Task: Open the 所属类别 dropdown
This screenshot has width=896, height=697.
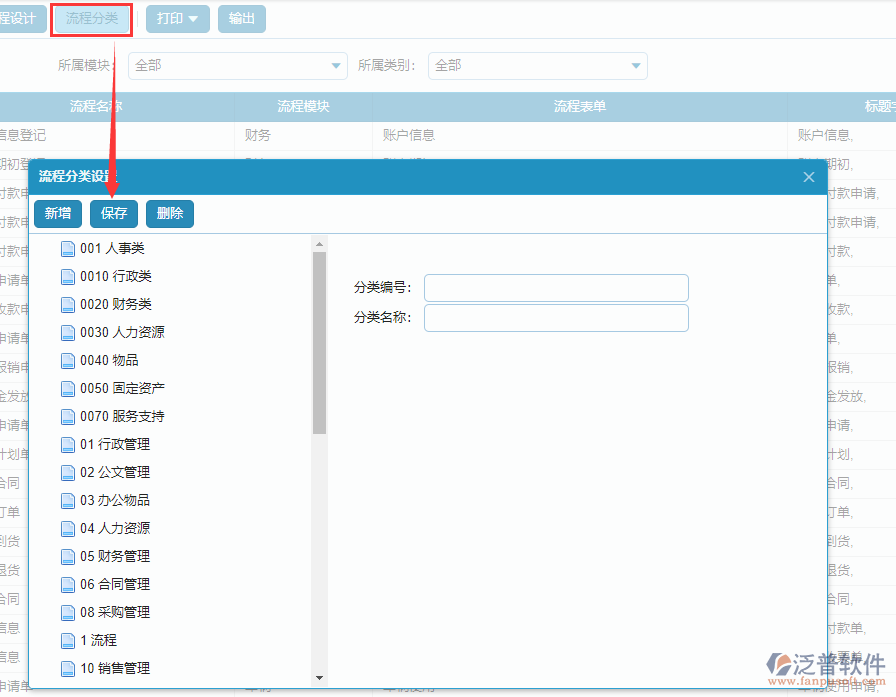Action: click(x=634, y=65)
